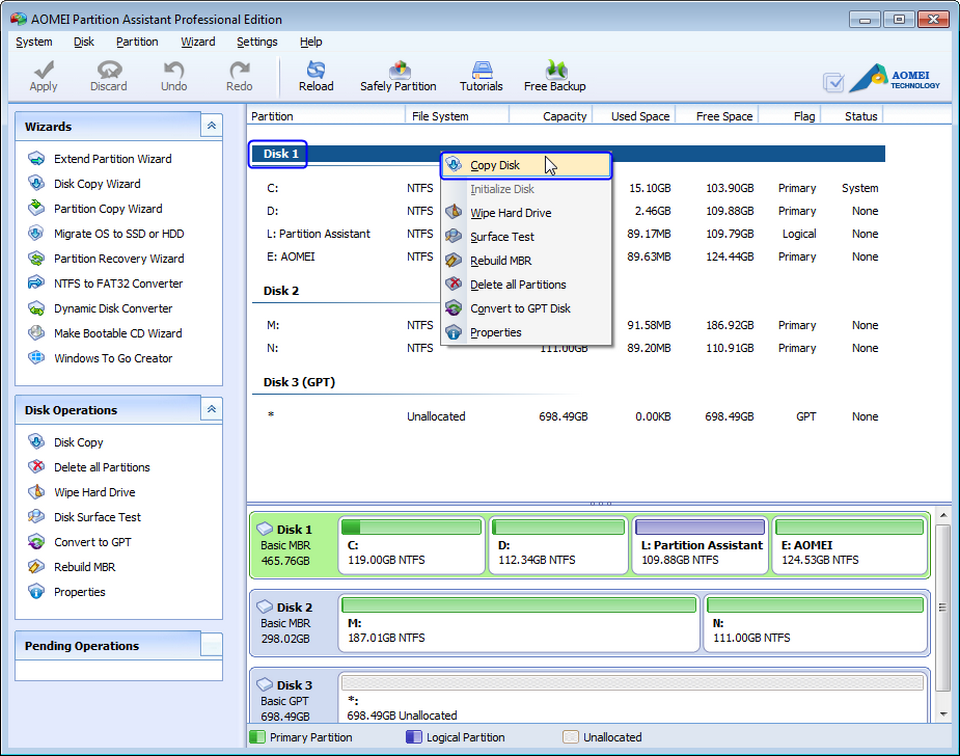The width and height of the screenshot is (960, 756).
Task: Select Disk 3 (GPT) header in list
Action: pyautogui.click(x=299, y=382)
